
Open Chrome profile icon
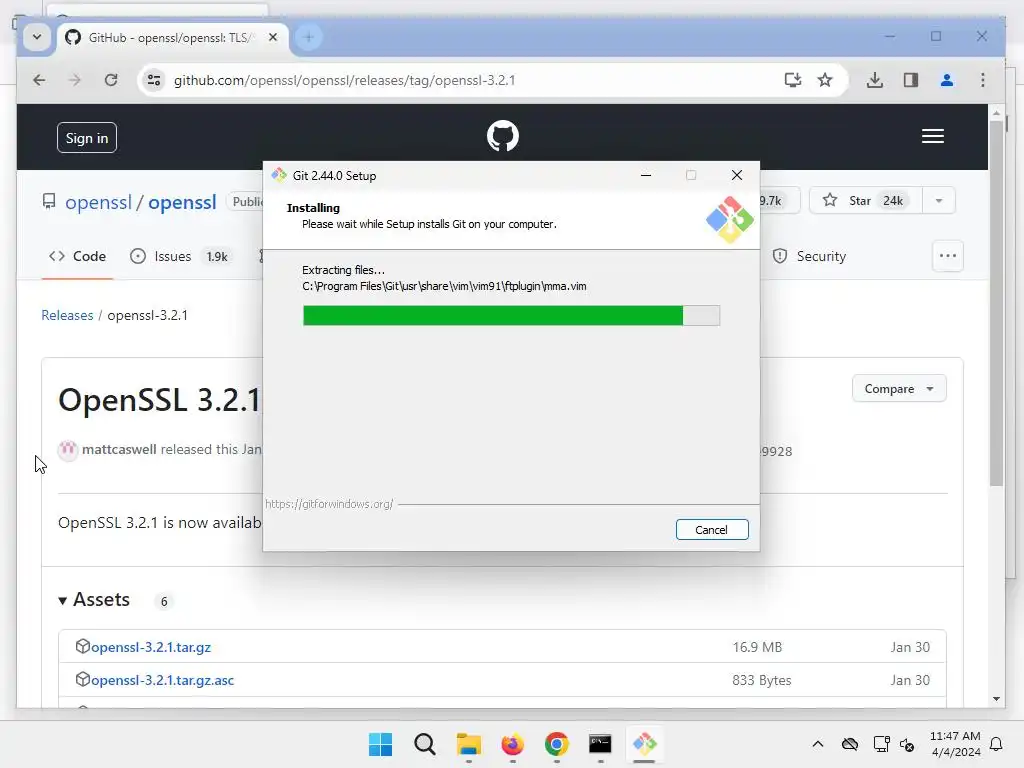947,80
